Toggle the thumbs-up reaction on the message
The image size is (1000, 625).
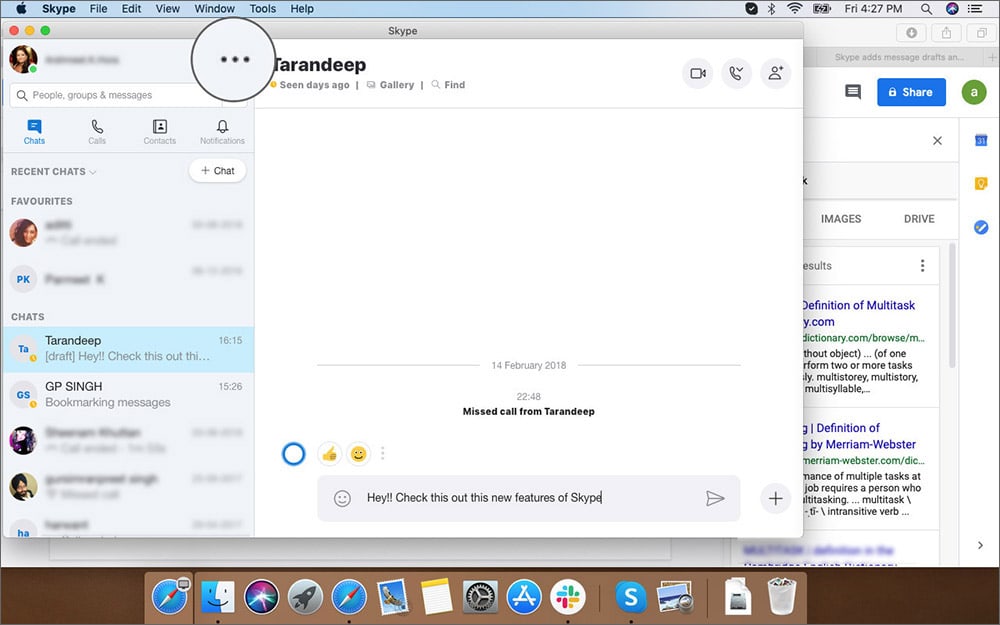(329, 453)
